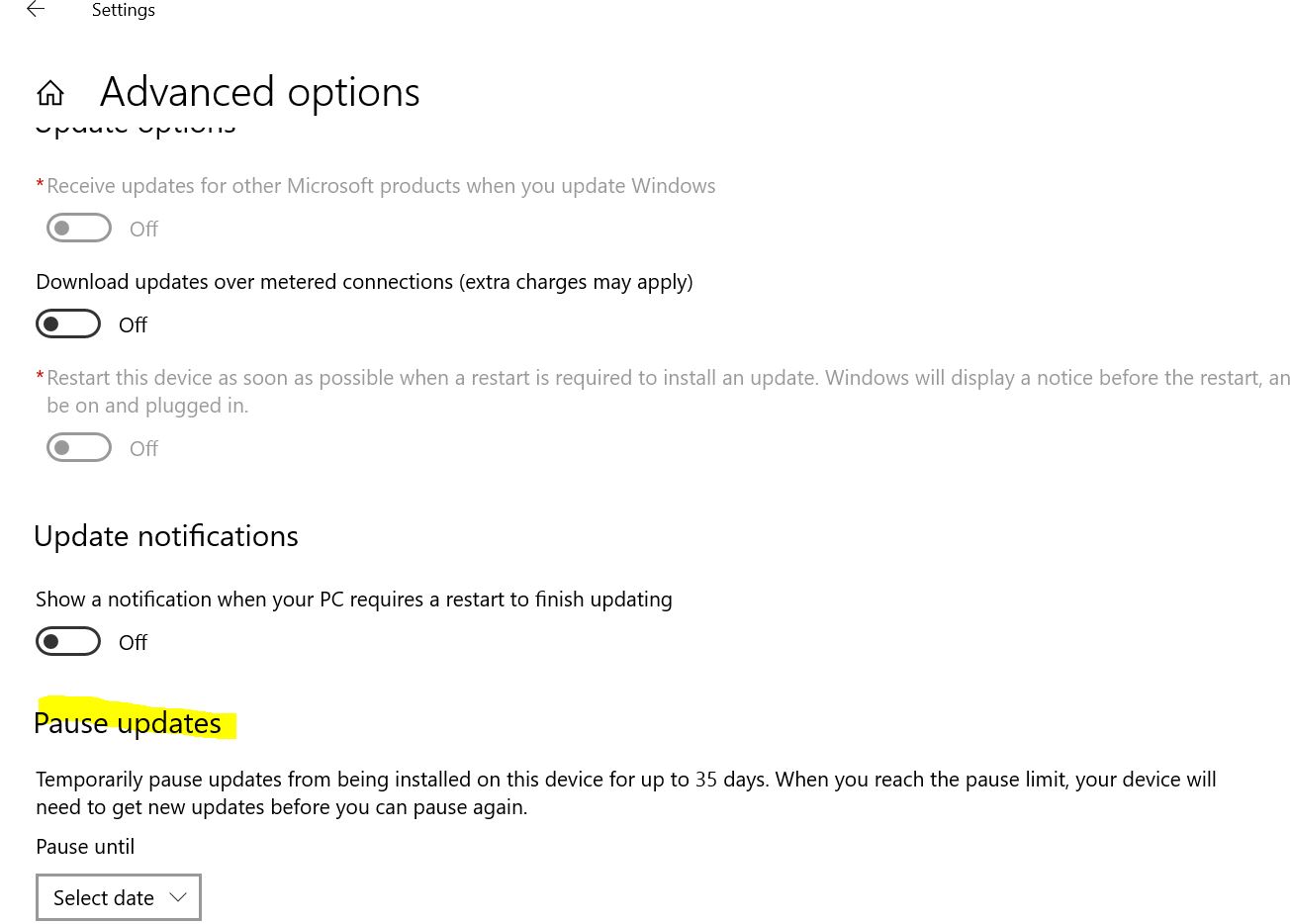Enable restart notification when updating finishes
Screen dimensions: 1290x924
[67, 641]
